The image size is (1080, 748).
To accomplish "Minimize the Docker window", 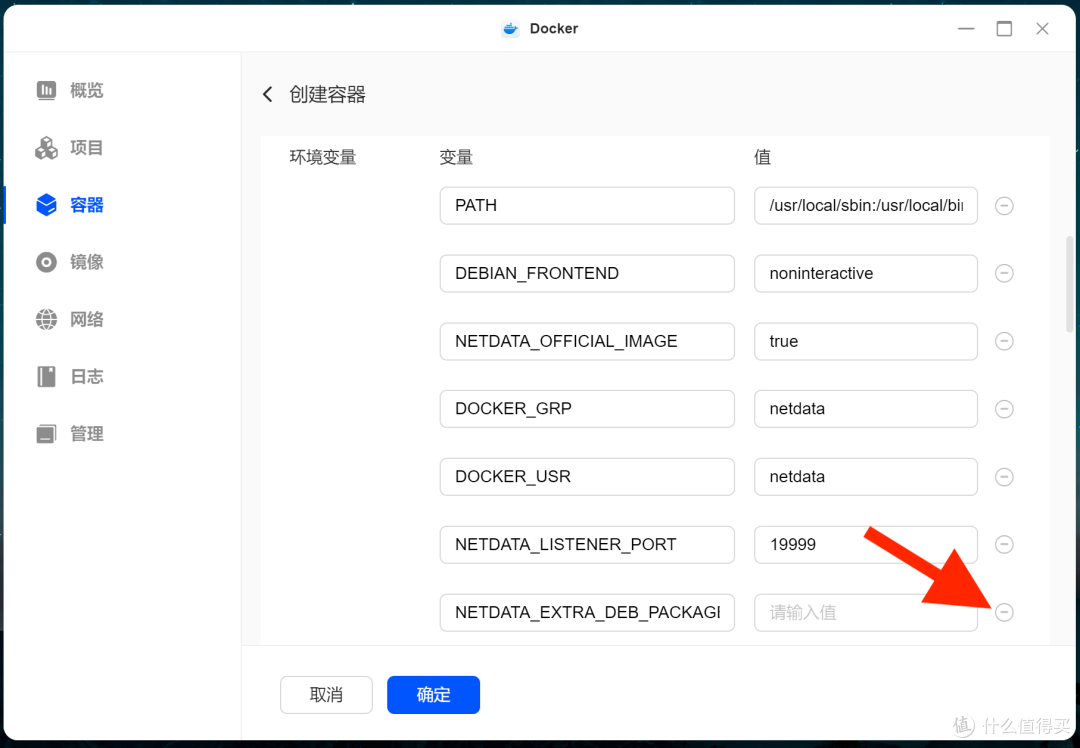I will tap(966, 28).
